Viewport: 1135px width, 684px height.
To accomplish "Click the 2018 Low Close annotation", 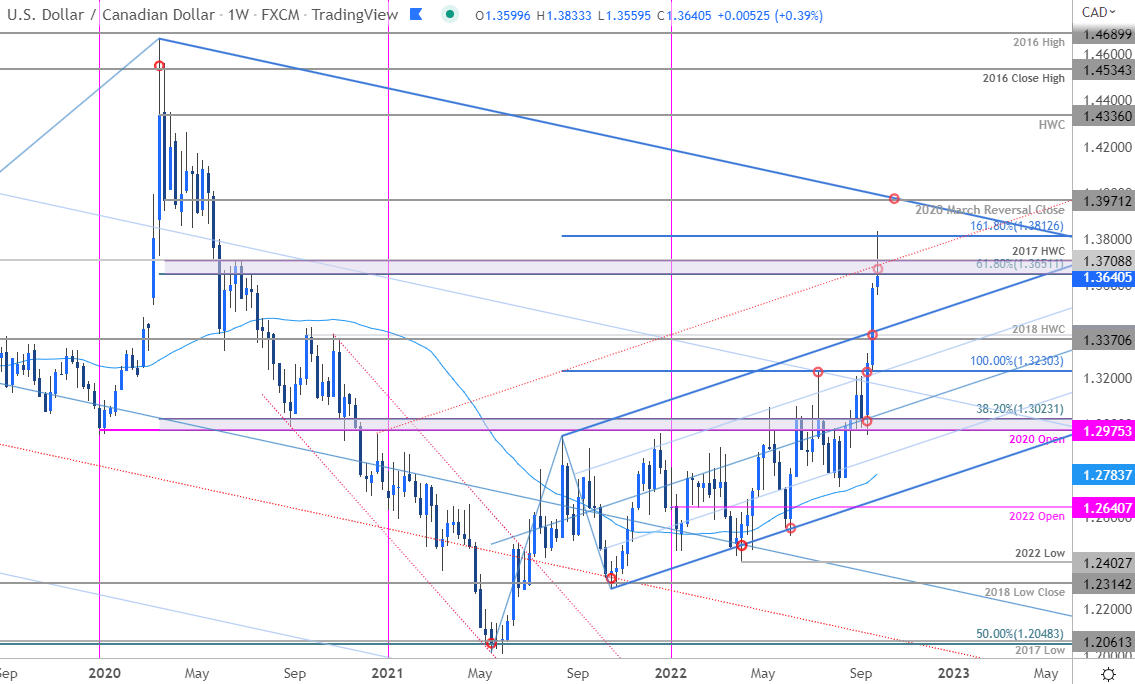I will click(1024, 591).
